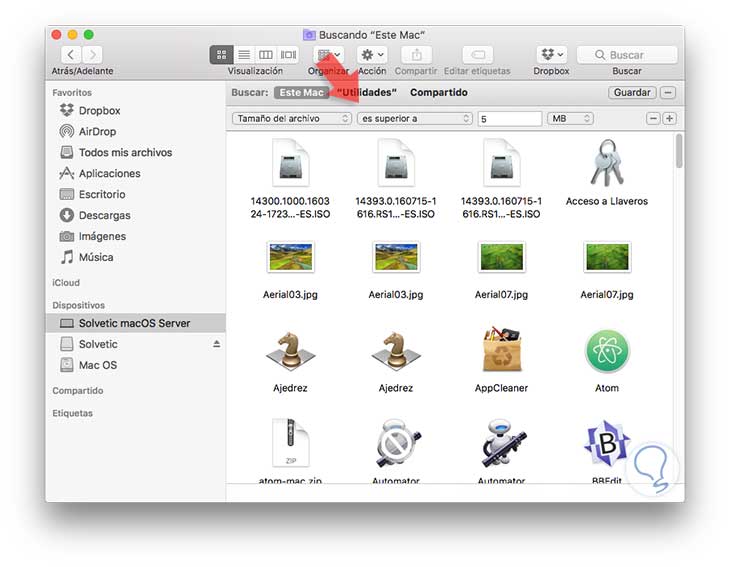Go back with the Atrás arrow
Screen dimensions: 730x567
pyautogui.click(x=71, y=55)
